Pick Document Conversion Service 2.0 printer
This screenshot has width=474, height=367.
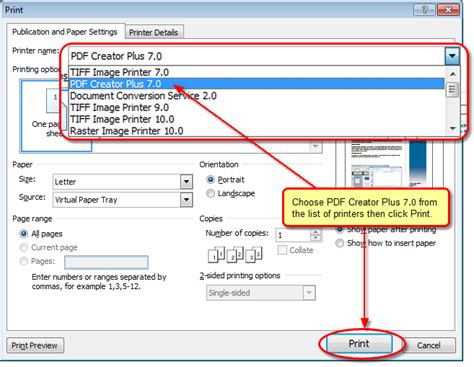pyautogui.click(x=257, y=96)
